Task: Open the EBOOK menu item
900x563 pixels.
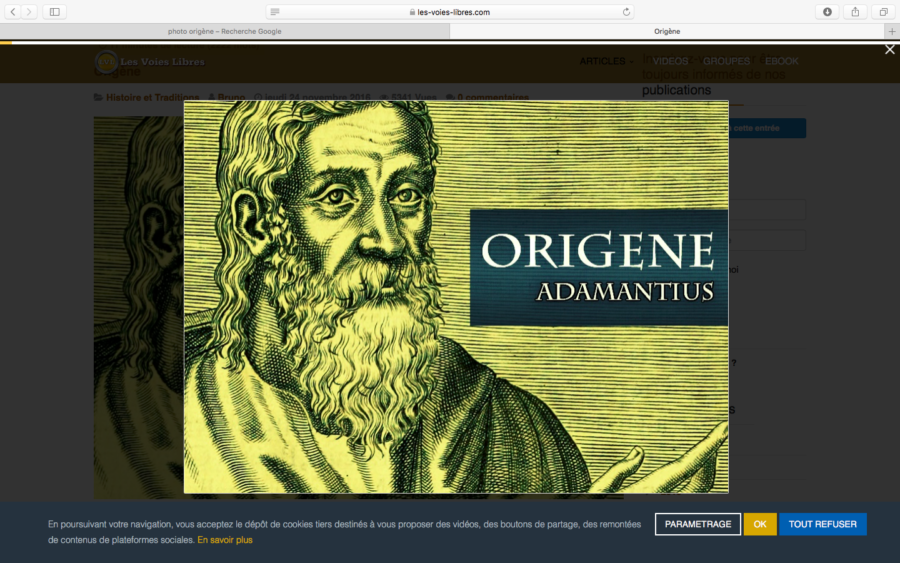Action: click(x=781, y=61)
